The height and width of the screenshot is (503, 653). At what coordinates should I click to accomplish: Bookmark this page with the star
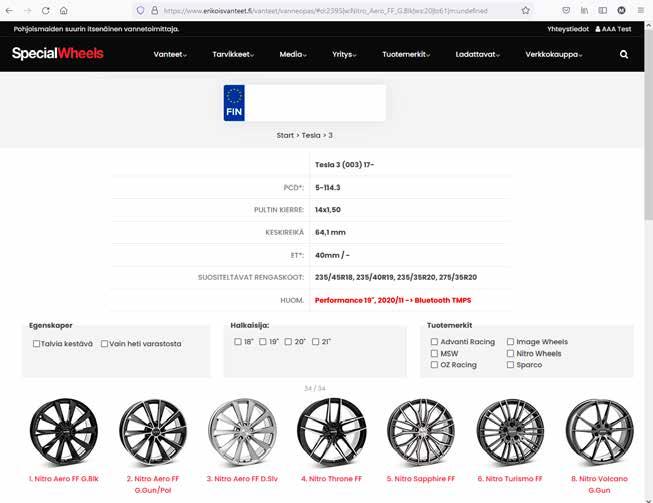tap(526, 11)
